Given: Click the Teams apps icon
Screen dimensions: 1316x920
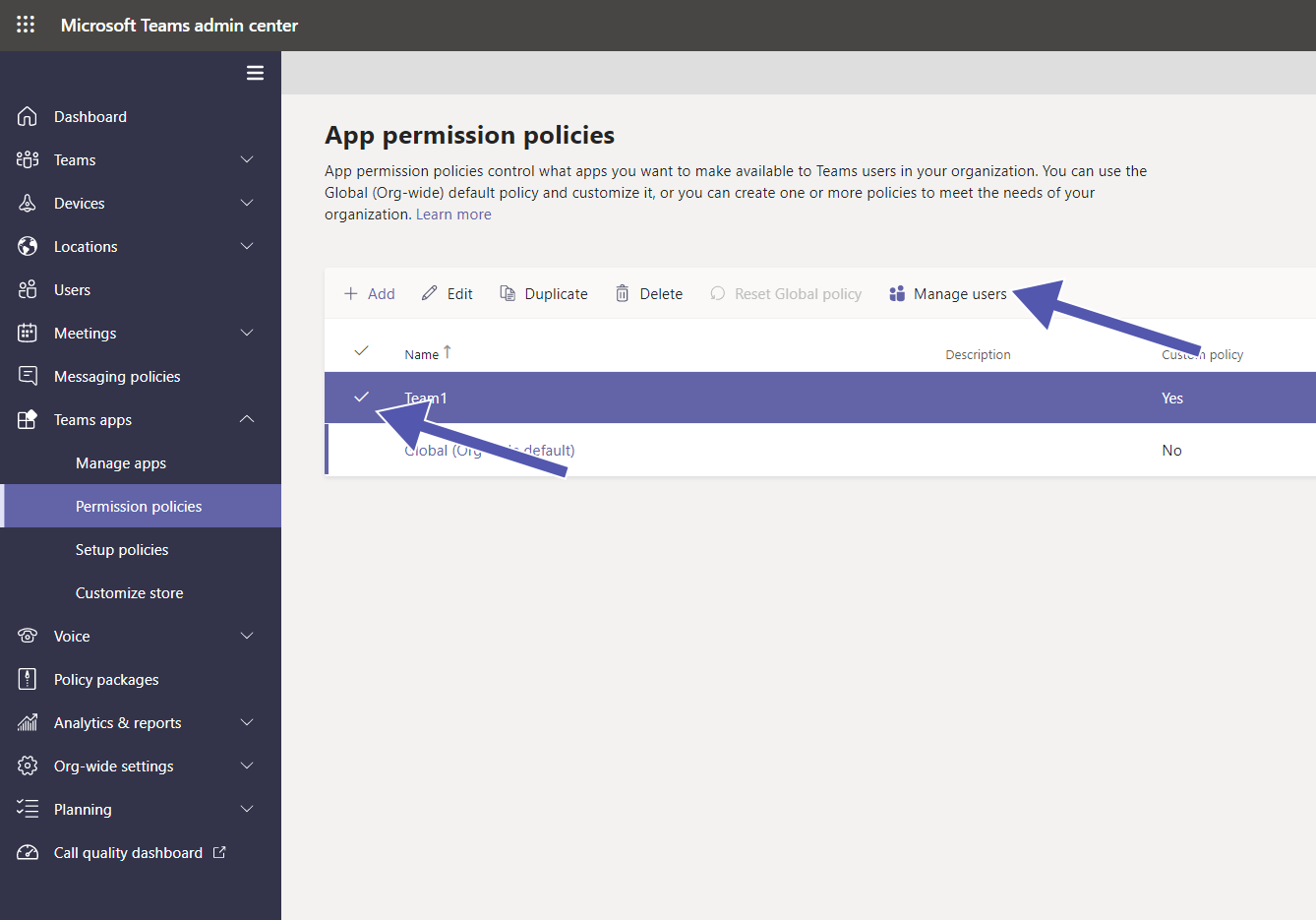Looking at the screenshot, I should [x=28, y=419].
